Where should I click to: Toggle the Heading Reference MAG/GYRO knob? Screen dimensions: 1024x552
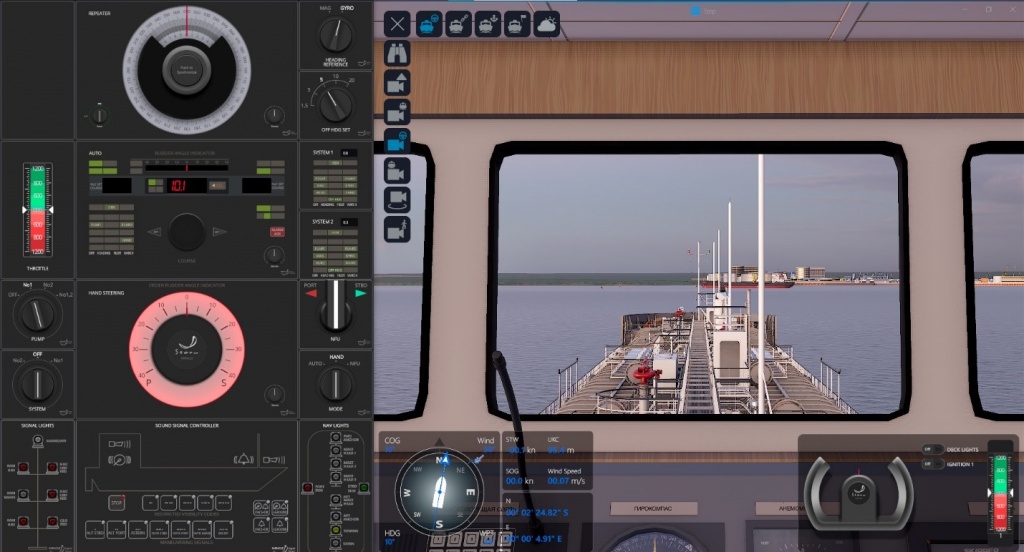tap(335, 36)
